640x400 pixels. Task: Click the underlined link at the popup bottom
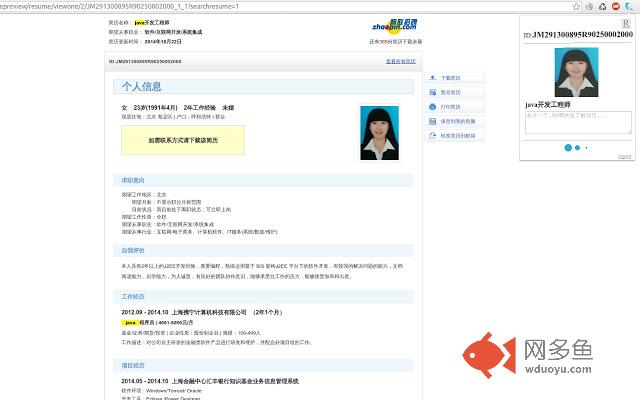pos(624,156)
